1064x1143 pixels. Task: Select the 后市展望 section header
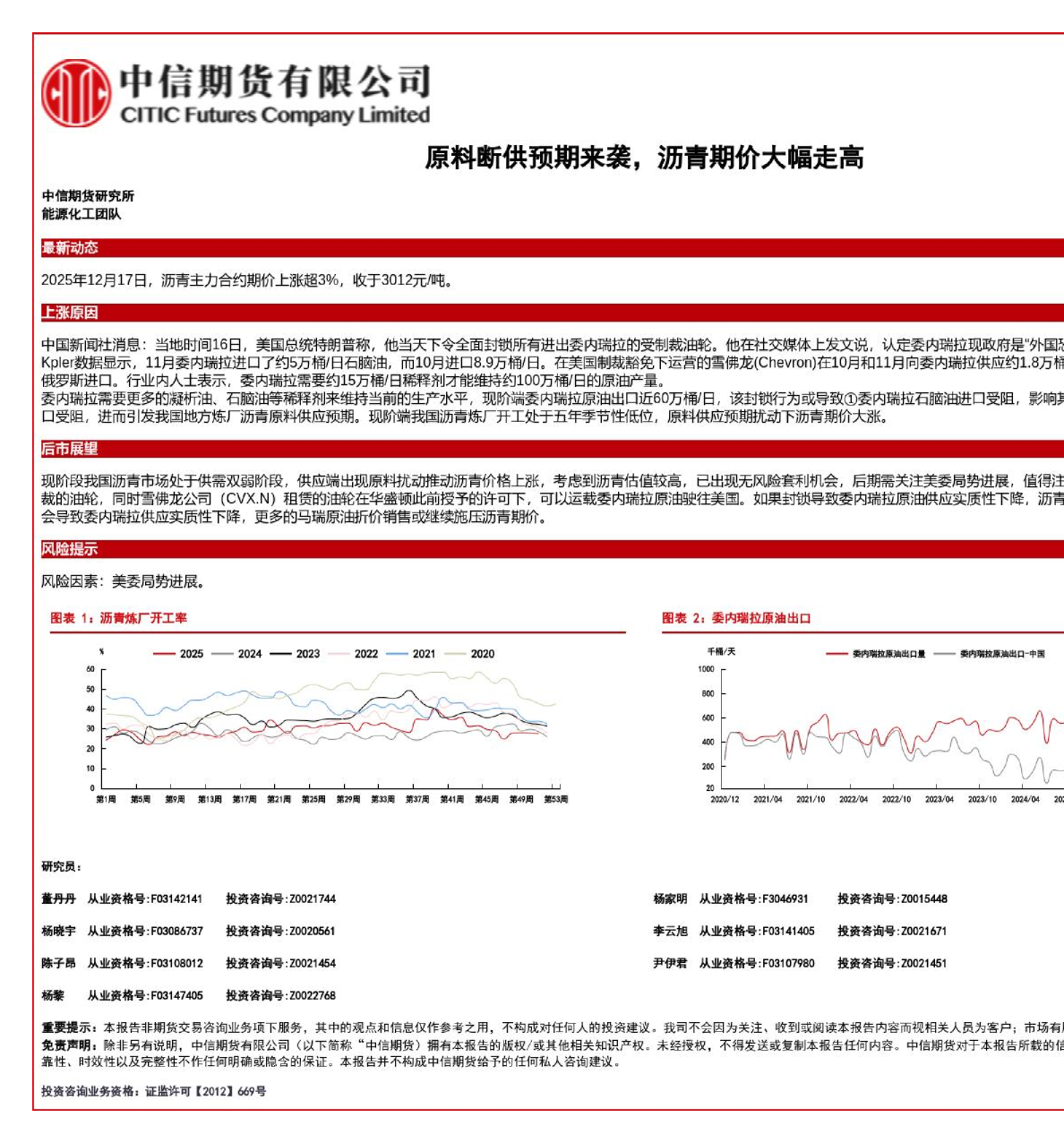70,449
